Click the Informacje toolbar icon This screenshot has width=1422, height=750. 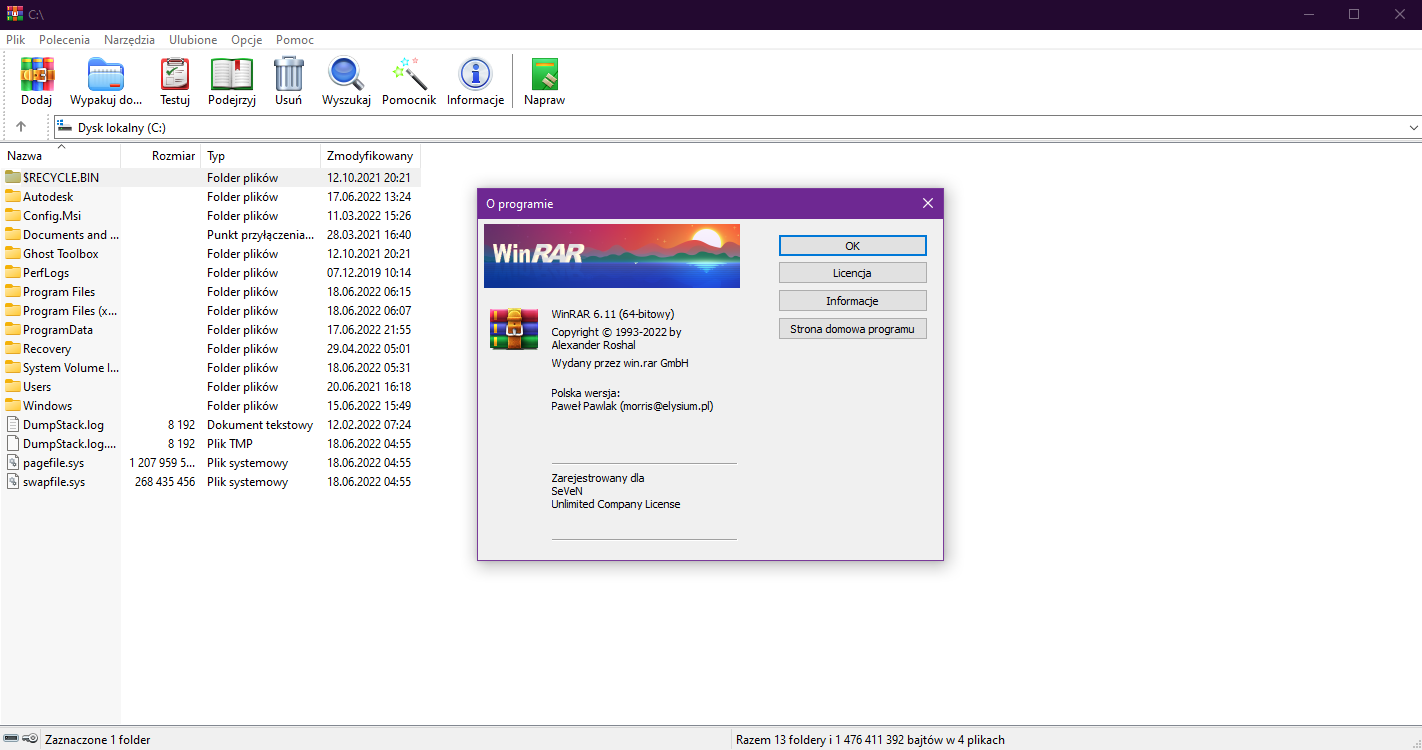[475, 74]
